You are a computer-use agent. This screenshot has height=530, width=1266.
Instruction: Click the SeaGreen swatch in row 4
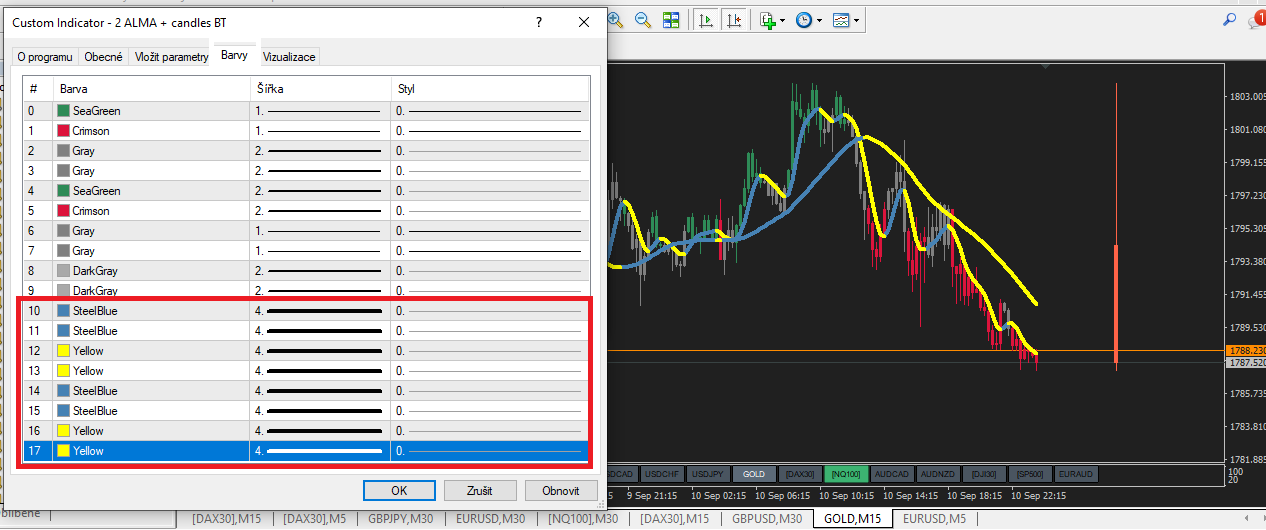click(x=64, y=191)
